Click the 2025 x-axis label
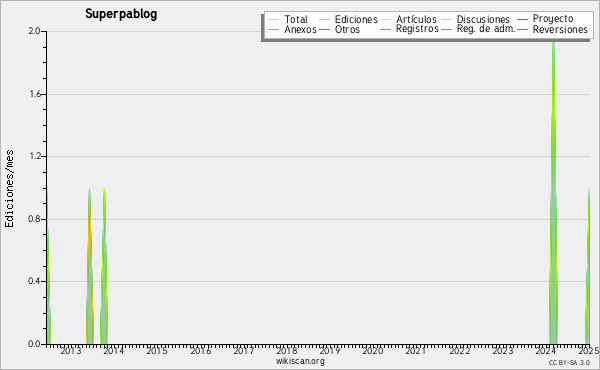 [589, 351]
